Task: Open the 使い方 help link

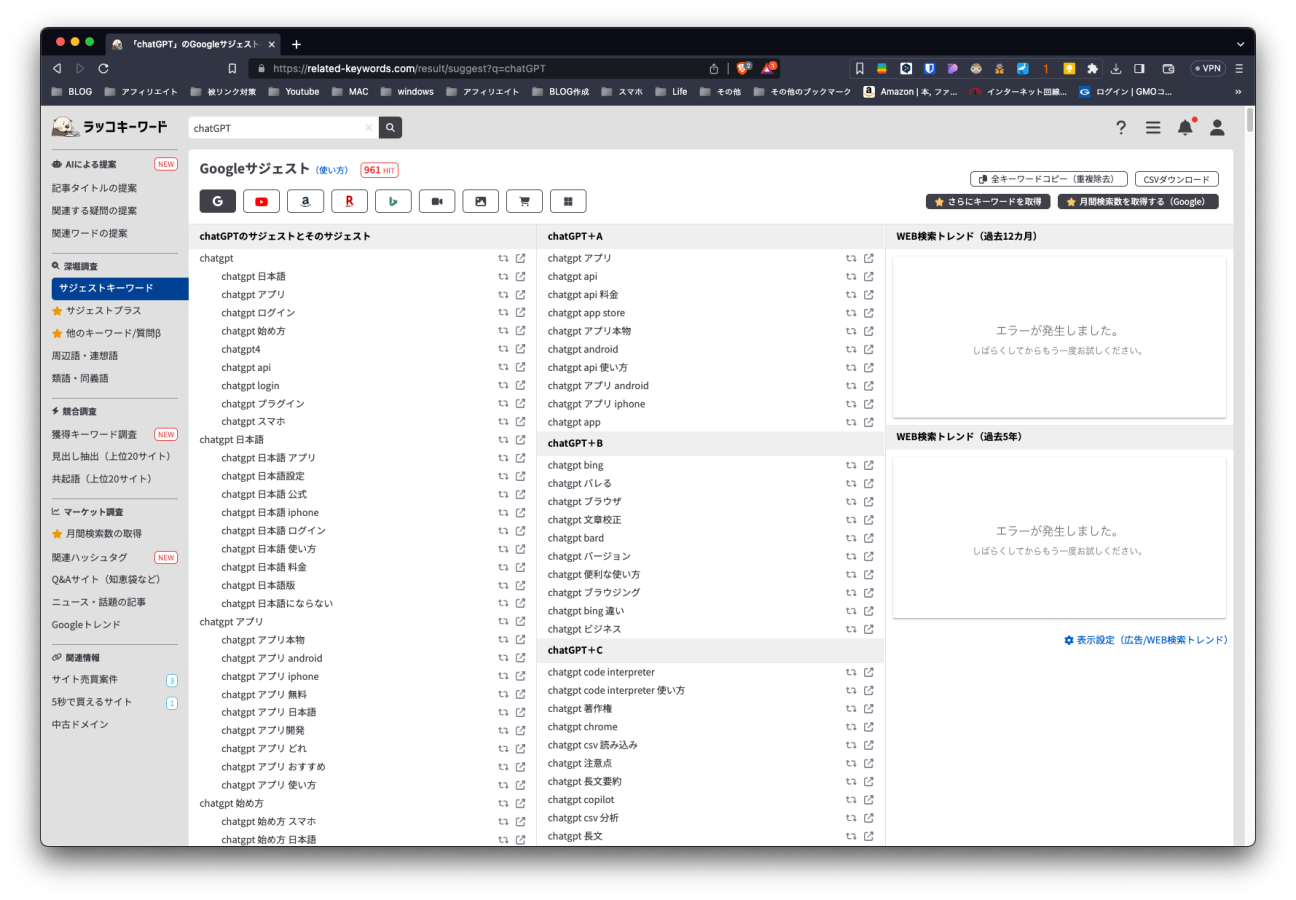Action: tap(332, 171)
